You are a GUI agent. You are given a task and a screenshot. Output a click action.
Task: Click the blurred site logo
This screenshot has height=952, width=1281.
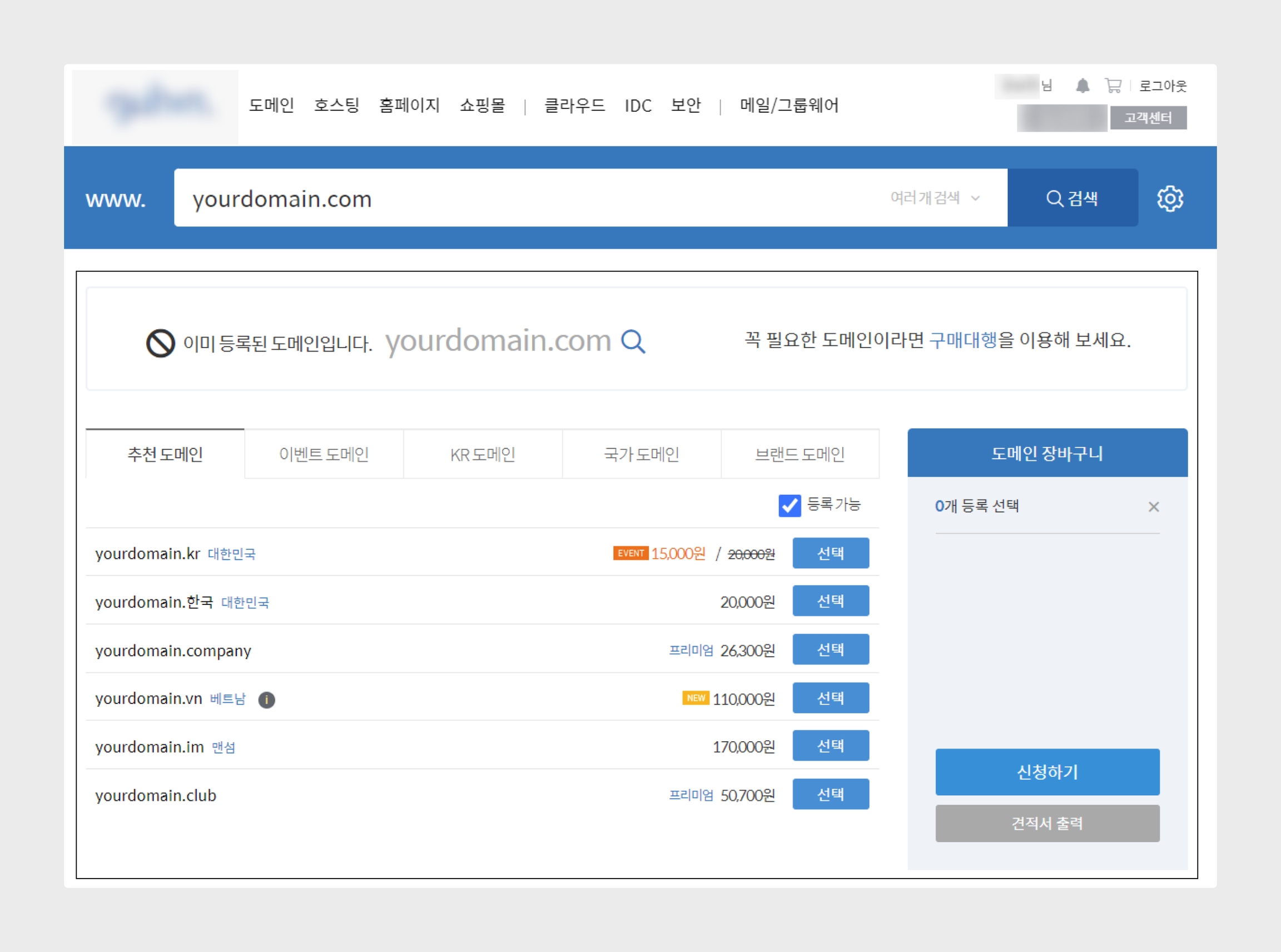click(156, 106)
